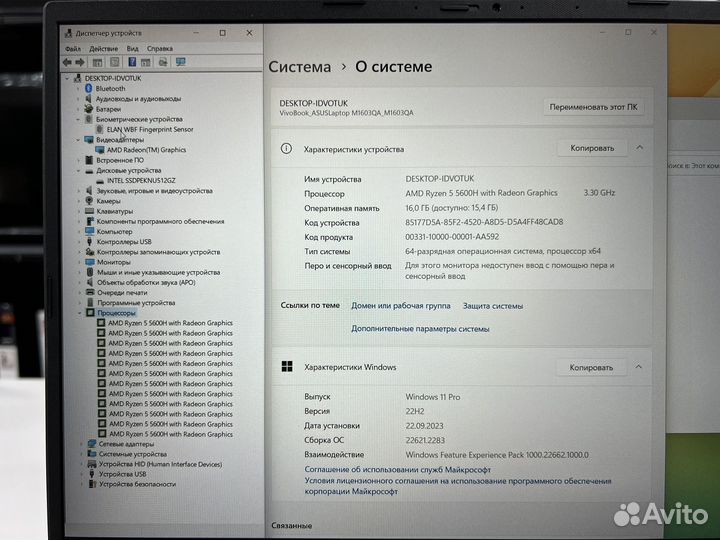720x540 pixels.
Task: Select Программные устройства in tree
Action: 136,303
